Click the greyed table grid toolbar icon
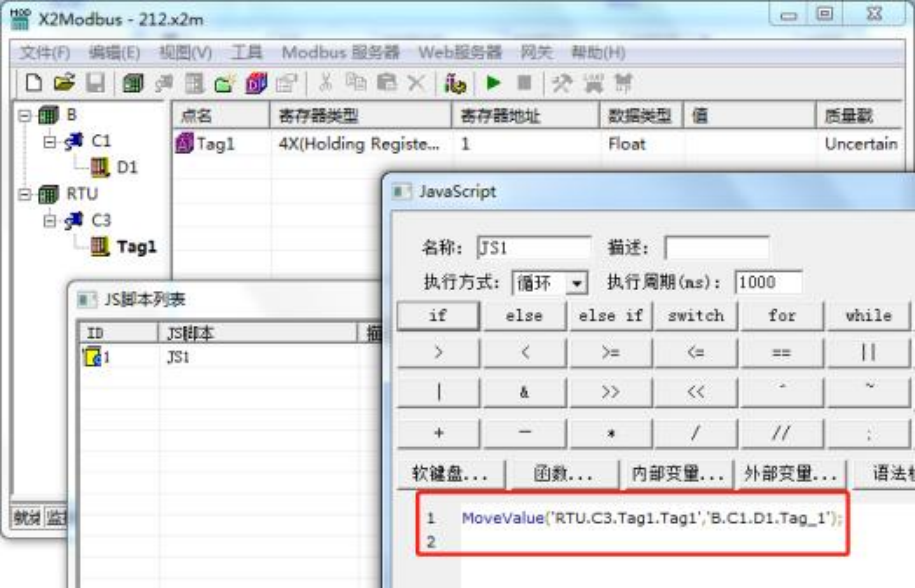 [194, 83]
